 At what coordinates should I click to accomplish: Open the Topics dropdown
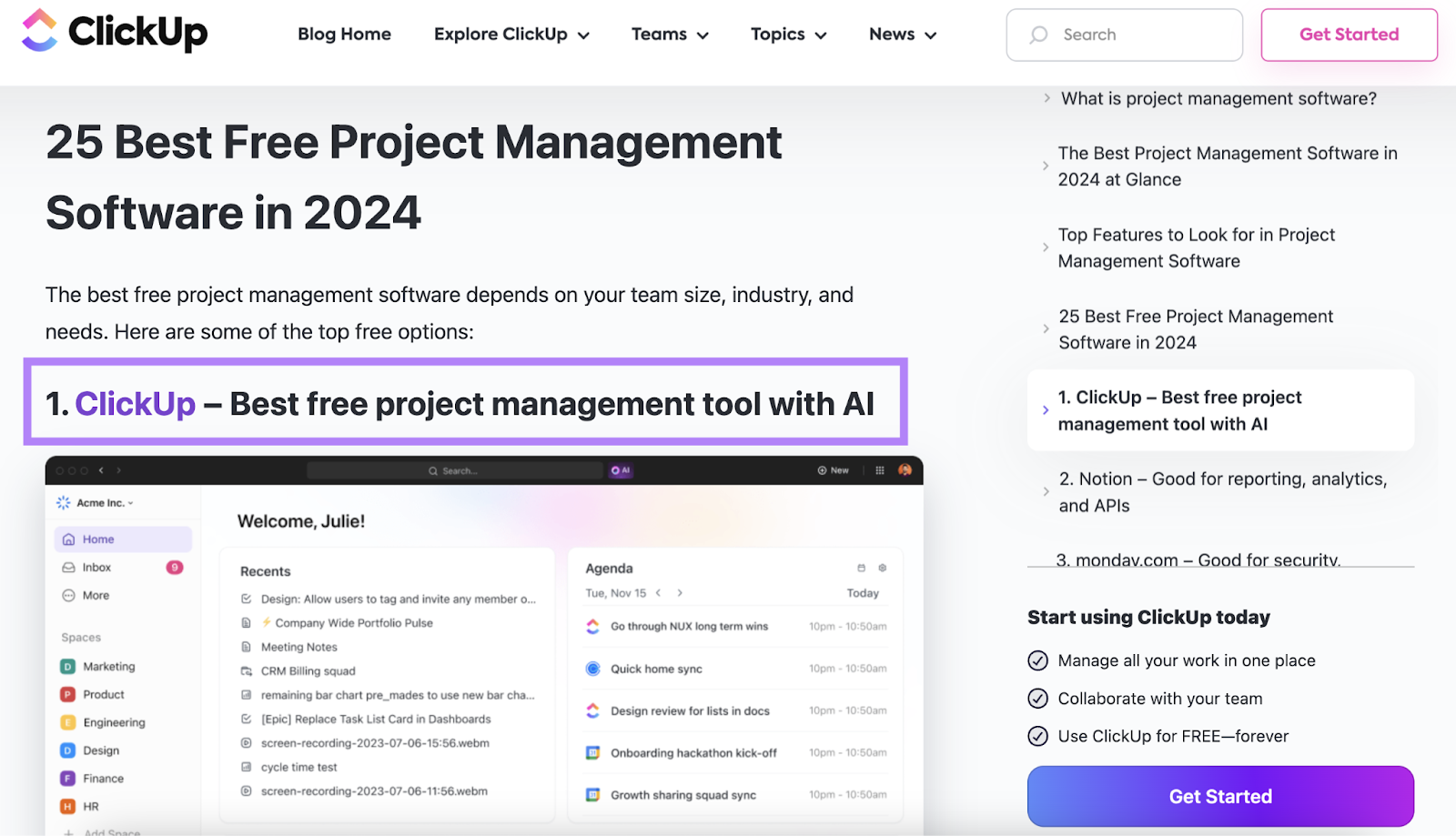pos(788,35)
